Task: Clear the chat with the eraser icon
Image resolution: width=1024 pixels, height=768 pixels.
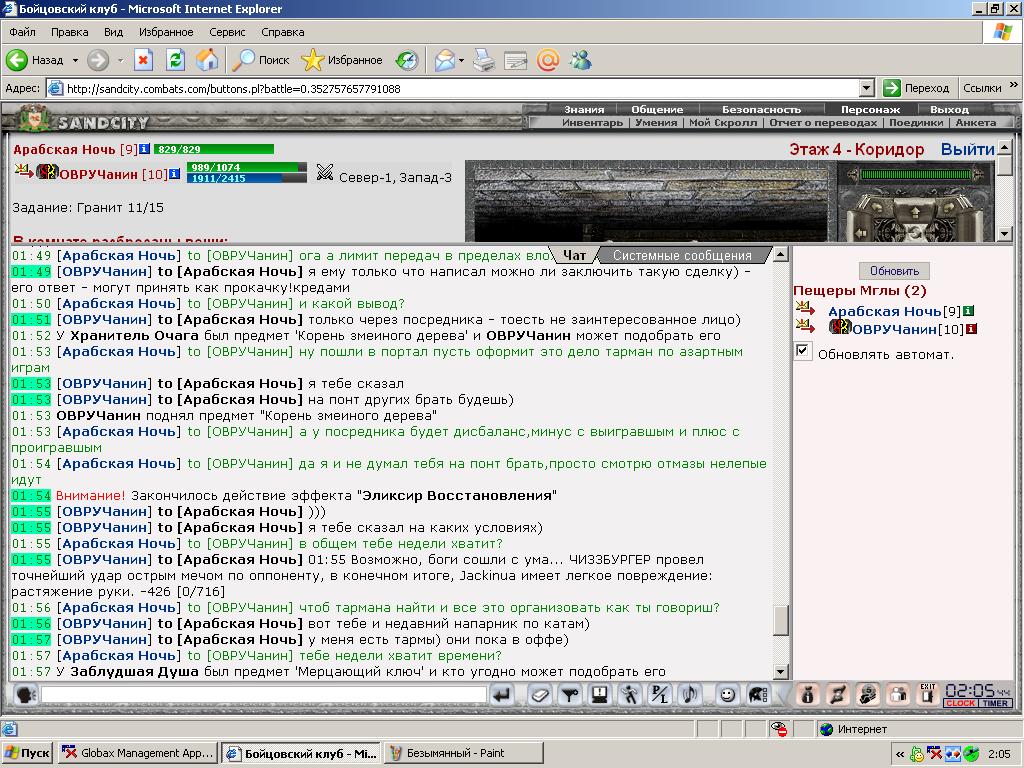Action: tap(539, 695)
